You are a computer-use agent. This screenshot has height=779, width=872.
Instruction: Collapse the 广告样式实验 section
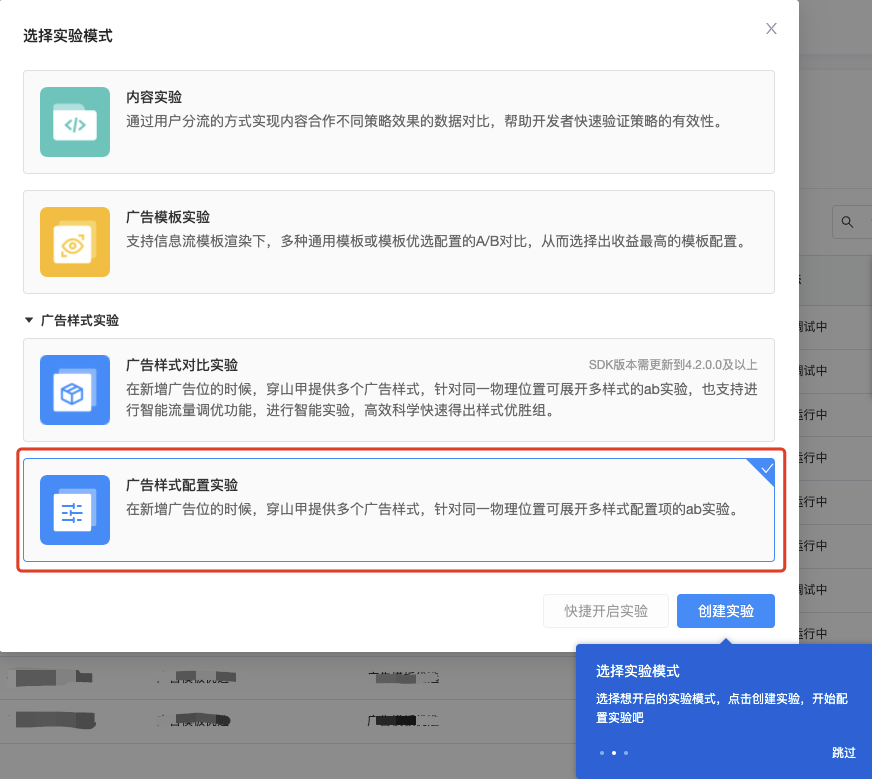(x=29, y=320)
